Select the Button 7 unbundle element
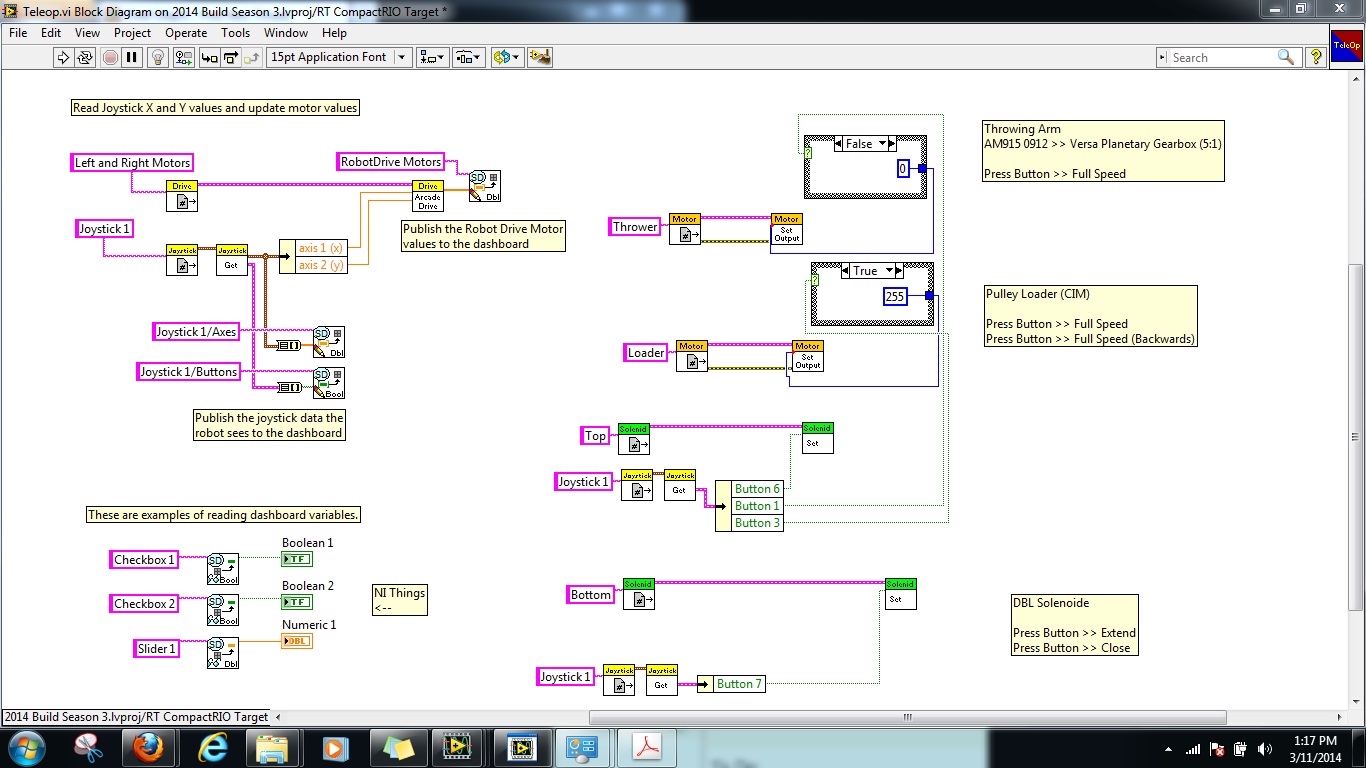 click(x=740, y=684)
